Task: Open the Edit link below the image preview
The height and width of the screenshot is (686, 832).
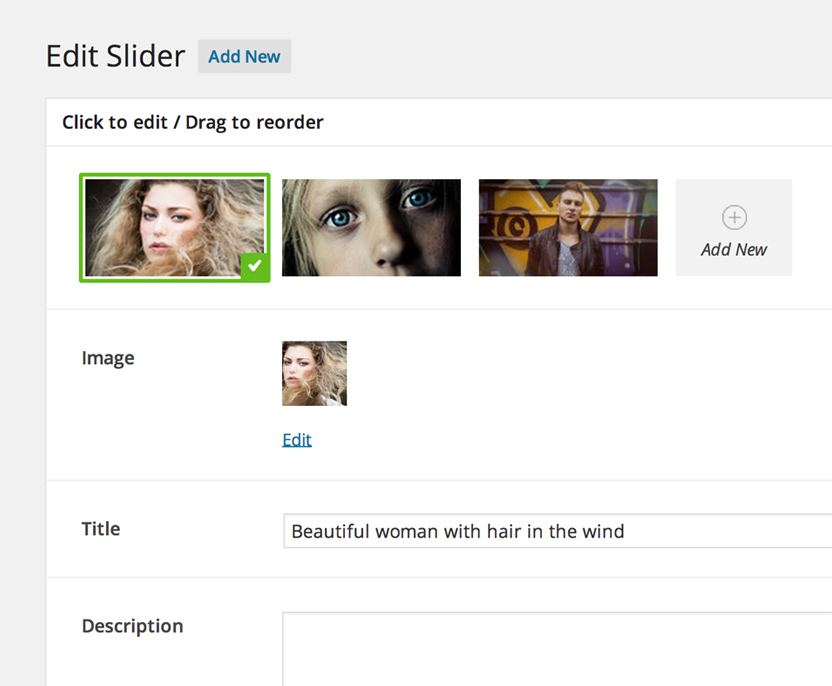Action: (x=296, y=439)
